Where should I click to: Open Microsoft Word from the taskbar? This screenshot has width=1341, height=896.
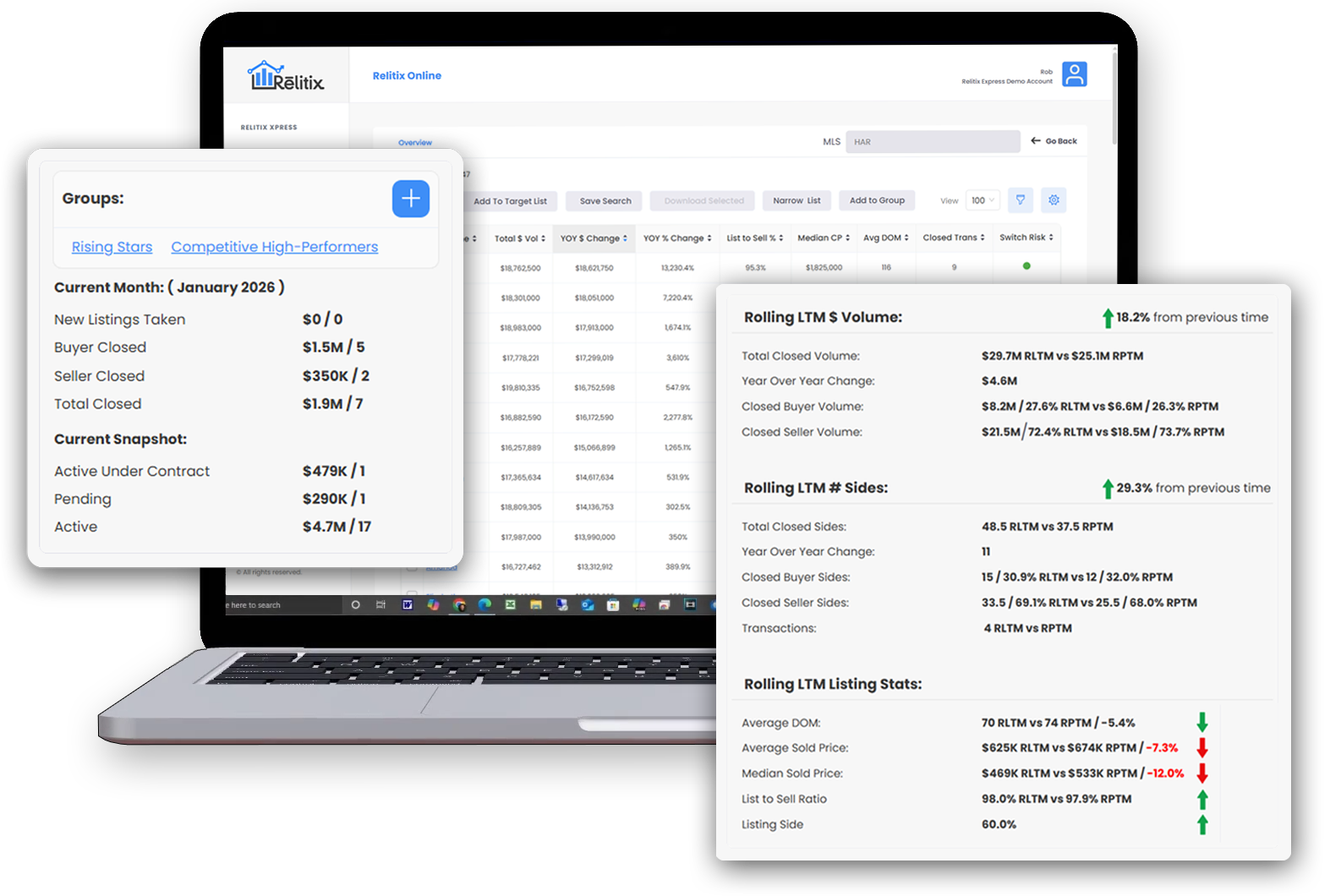(x=408, y=604)
